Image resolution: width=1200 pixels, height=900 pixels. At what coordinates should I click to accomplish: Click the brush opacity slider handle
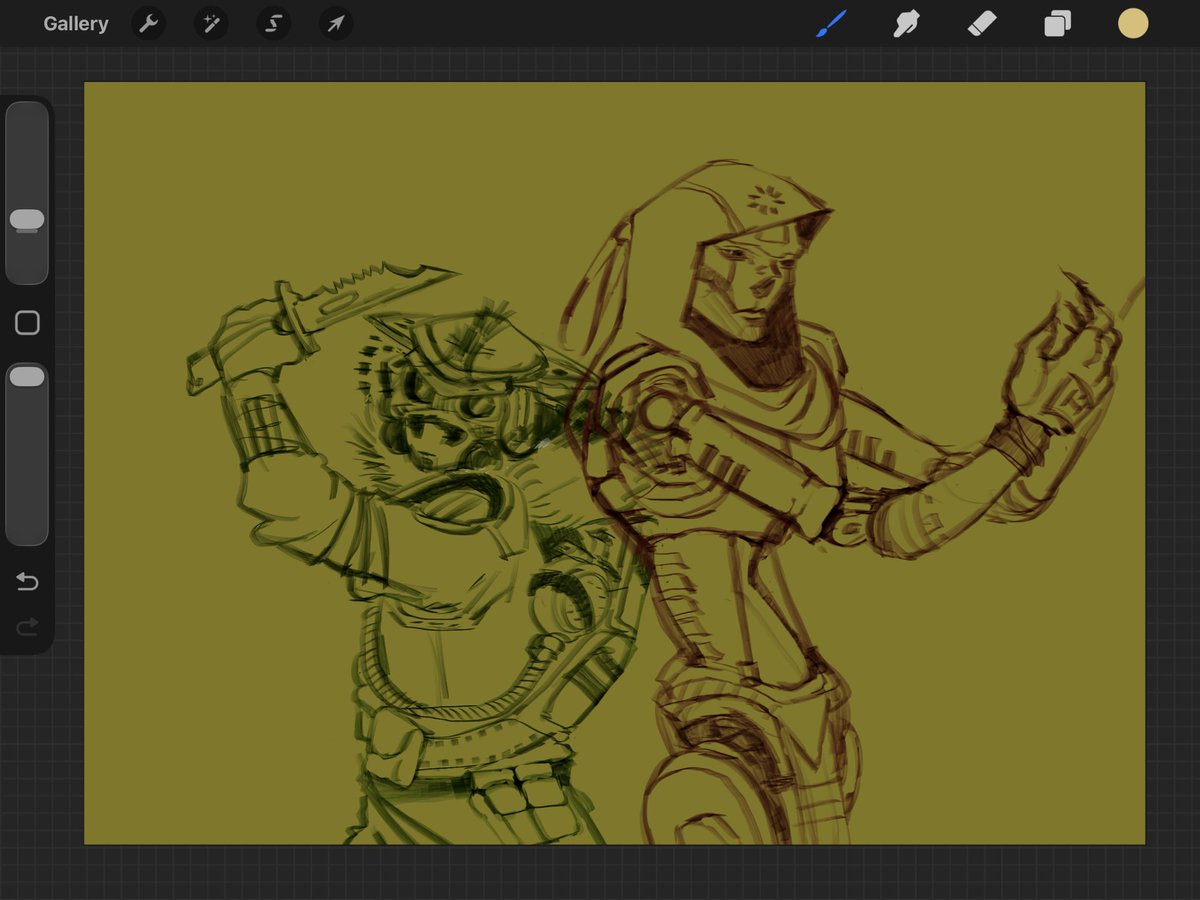27,376
